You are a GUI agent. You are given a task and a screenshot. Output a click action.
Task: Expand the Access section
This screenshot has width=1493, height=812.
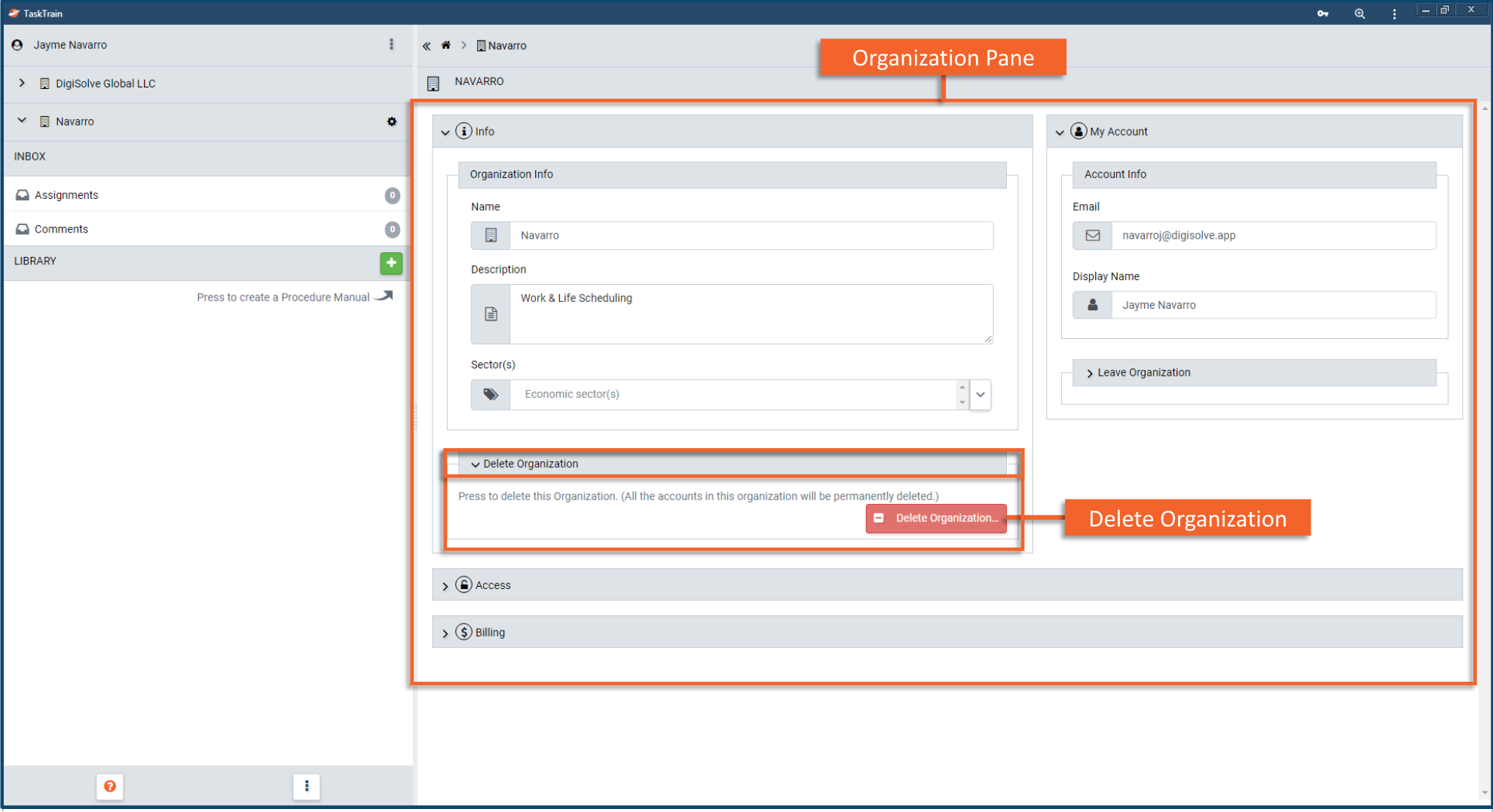tap(445, 586)
